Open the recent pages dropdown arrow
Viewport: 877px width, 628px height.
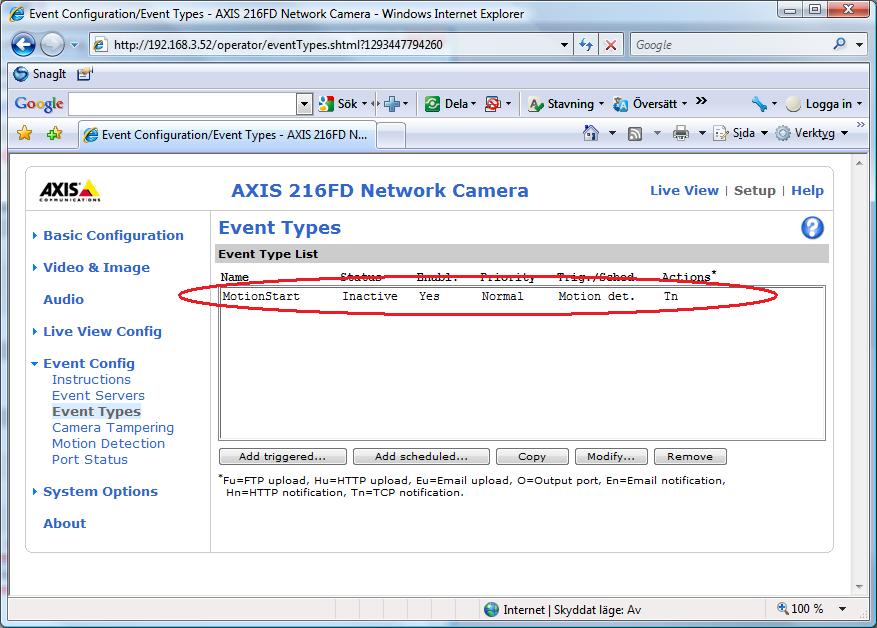(x=74, y=45)
